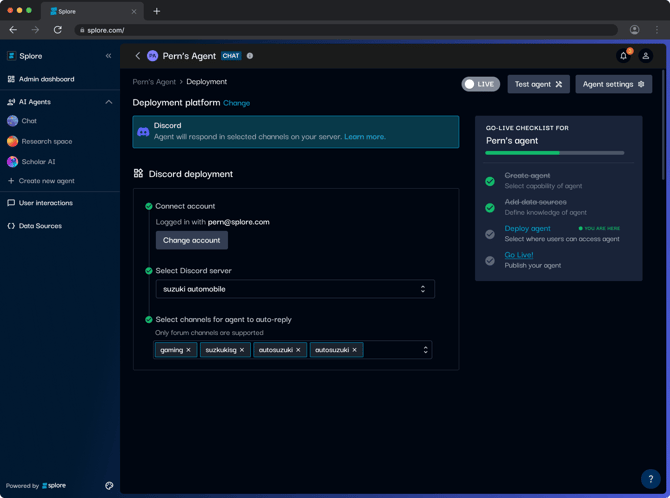Click the Add data sources check mark
Viewport: 670px width, 498px height.
(490, 208)
